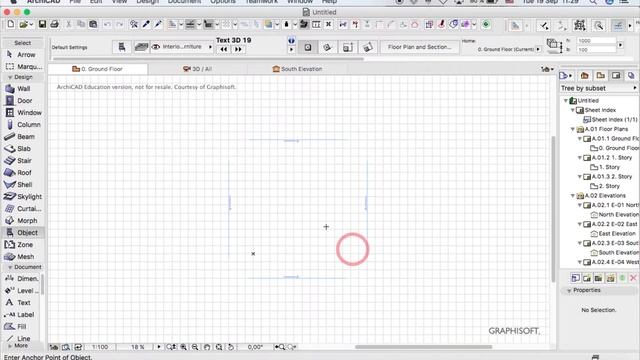Click the Print icon

point(54,24)
